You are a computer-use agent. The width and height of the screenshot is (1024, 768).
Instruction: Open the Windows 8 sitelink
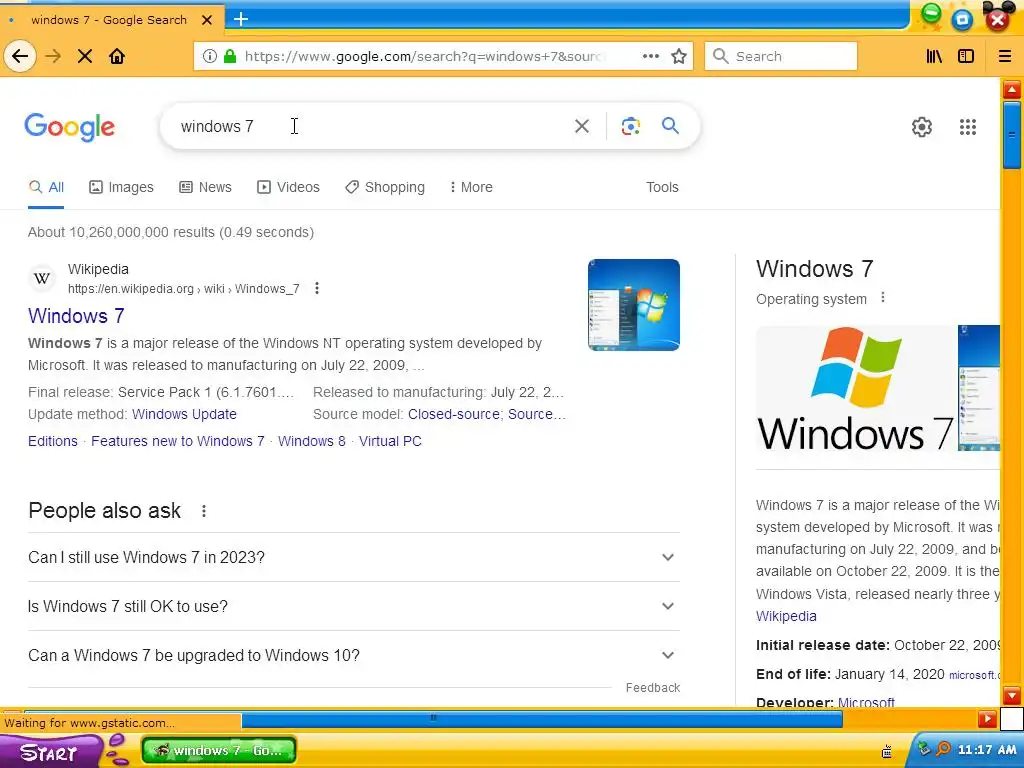pyautogui.click(x=312, y=441)
